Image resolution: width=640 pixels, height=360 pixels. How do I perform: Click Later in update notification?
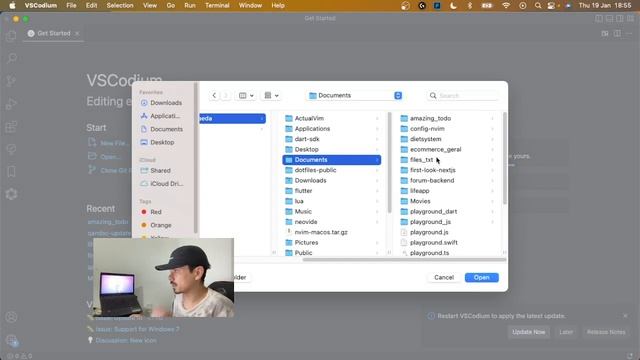(x=566, y=332)
